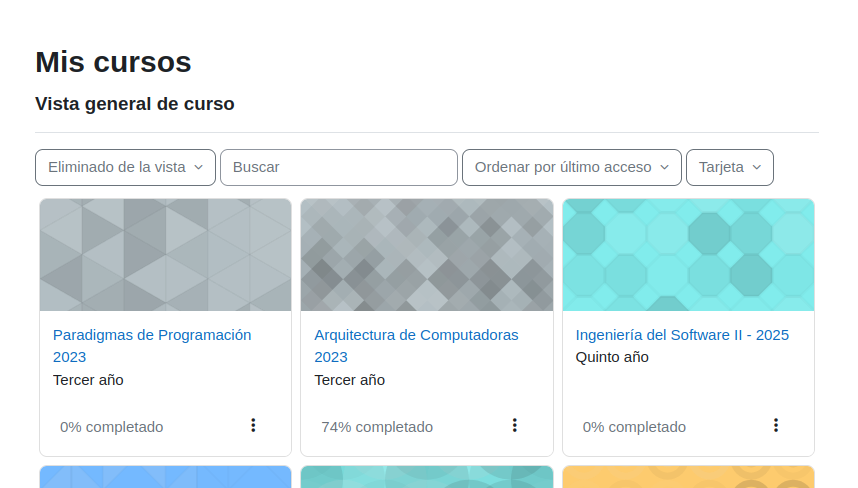Open course Paradigmas de Programación 2023
Screen dimensions: 858x488
click(152, 346)
